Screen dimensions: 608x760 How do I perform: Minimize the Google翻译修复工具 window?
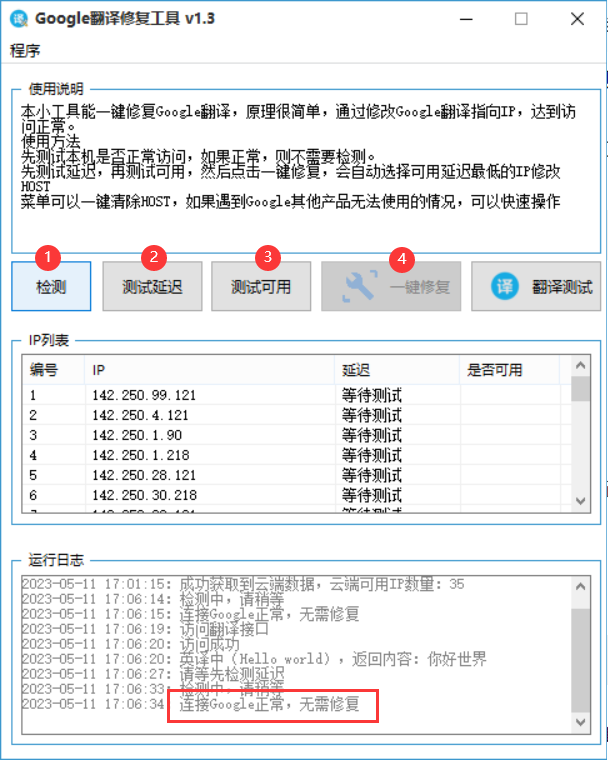coord(466,19)
